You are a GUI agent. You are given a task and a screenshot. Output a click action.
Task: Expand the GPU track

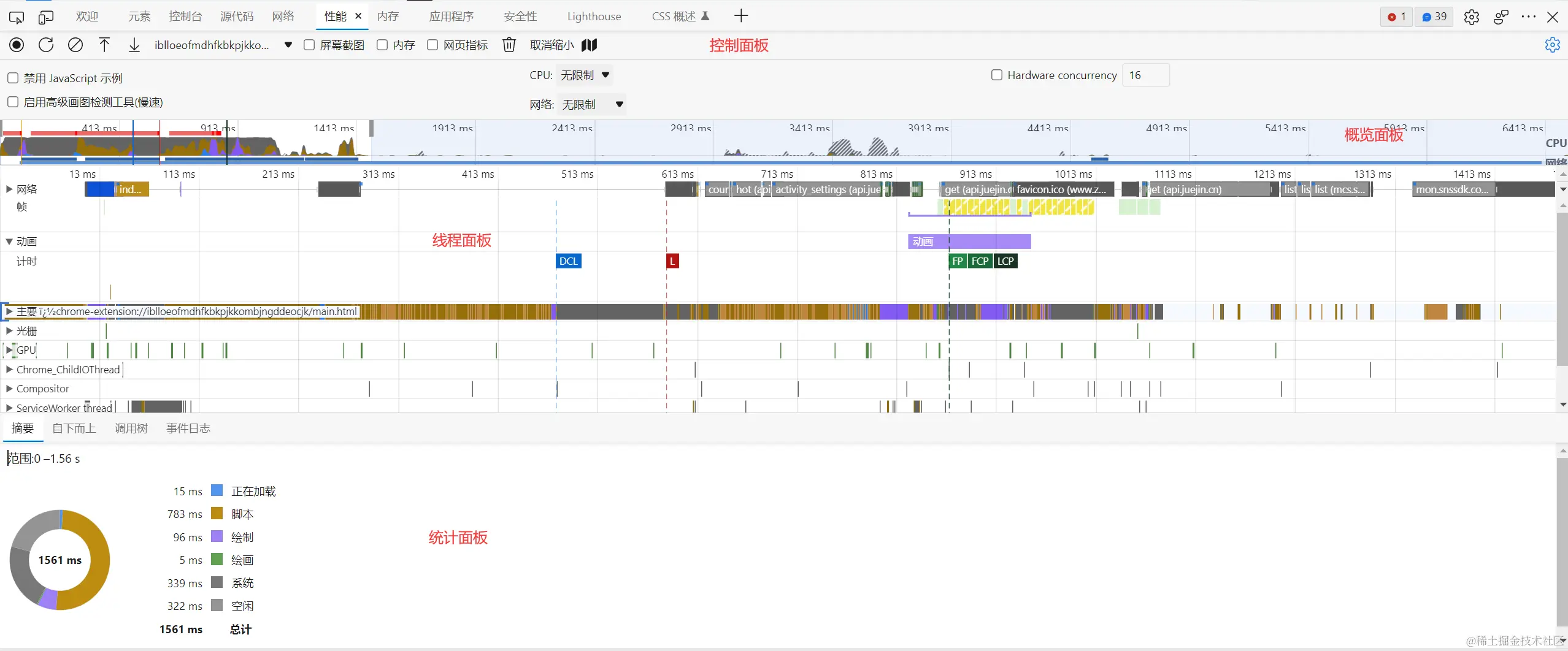click(9, 350)
